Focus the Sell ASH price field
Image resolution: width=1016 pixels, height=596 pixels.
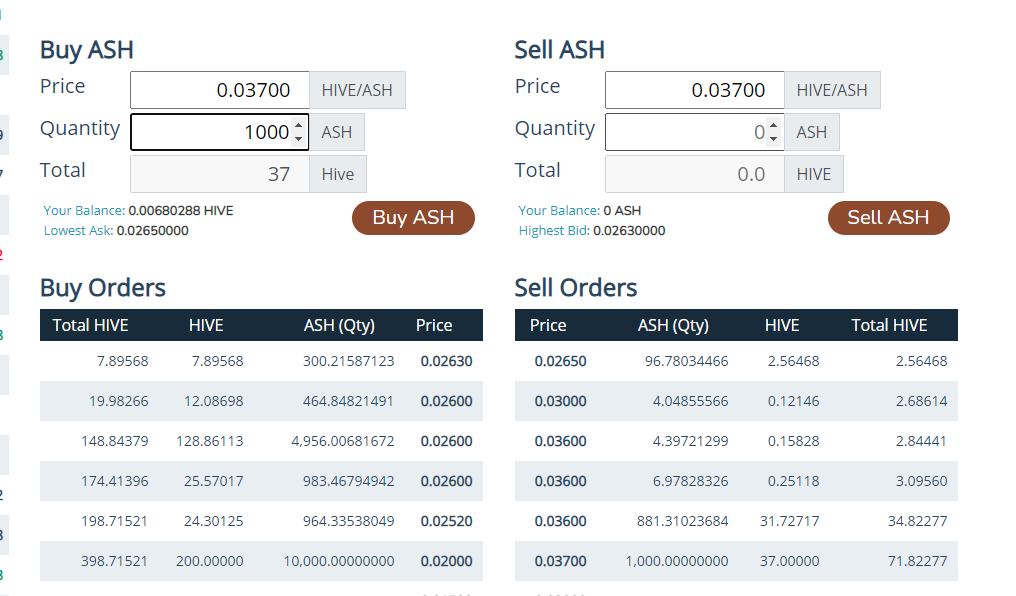pos(695,90)
